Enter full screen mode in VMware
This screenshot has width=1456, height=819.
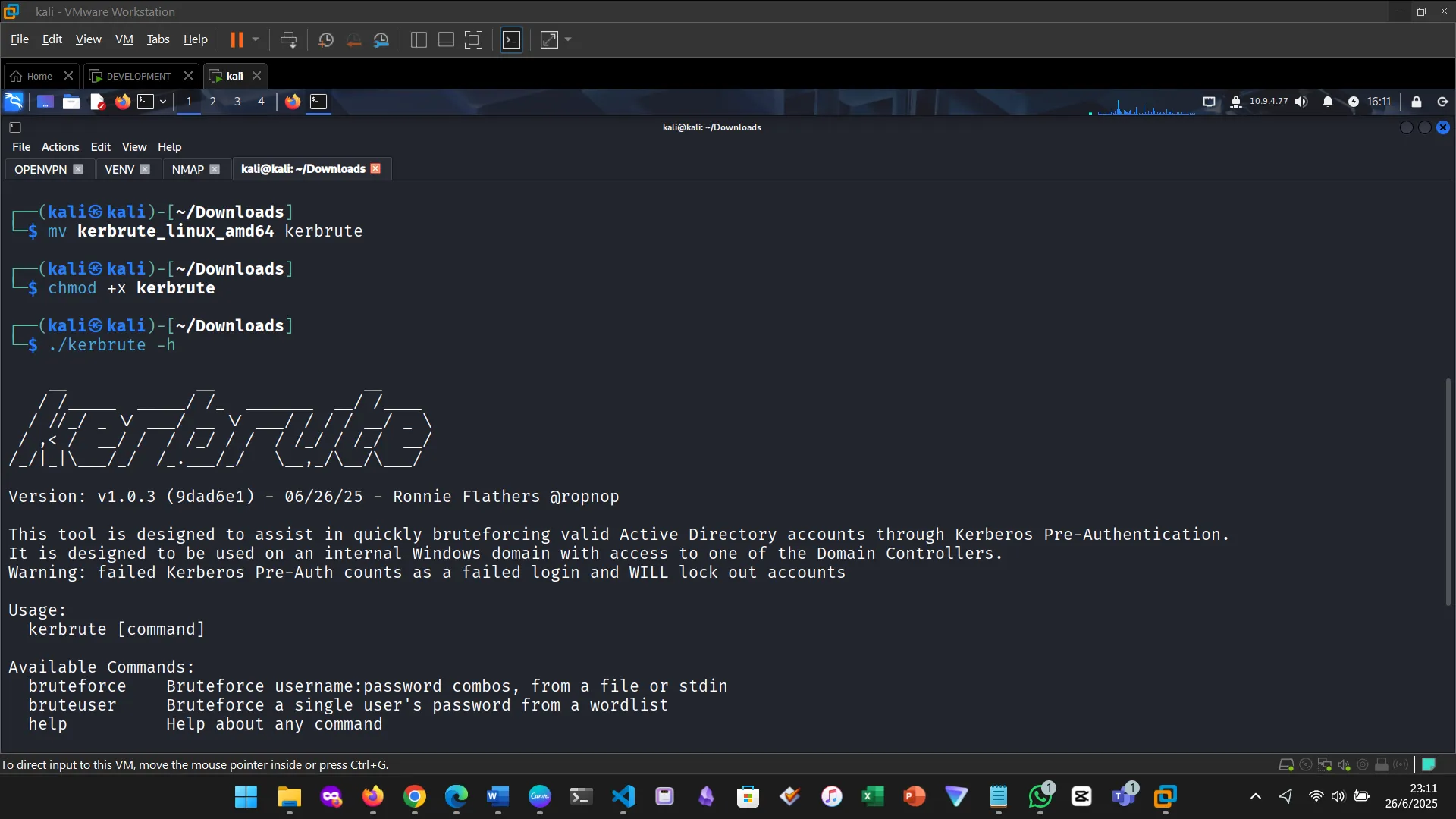549,39
